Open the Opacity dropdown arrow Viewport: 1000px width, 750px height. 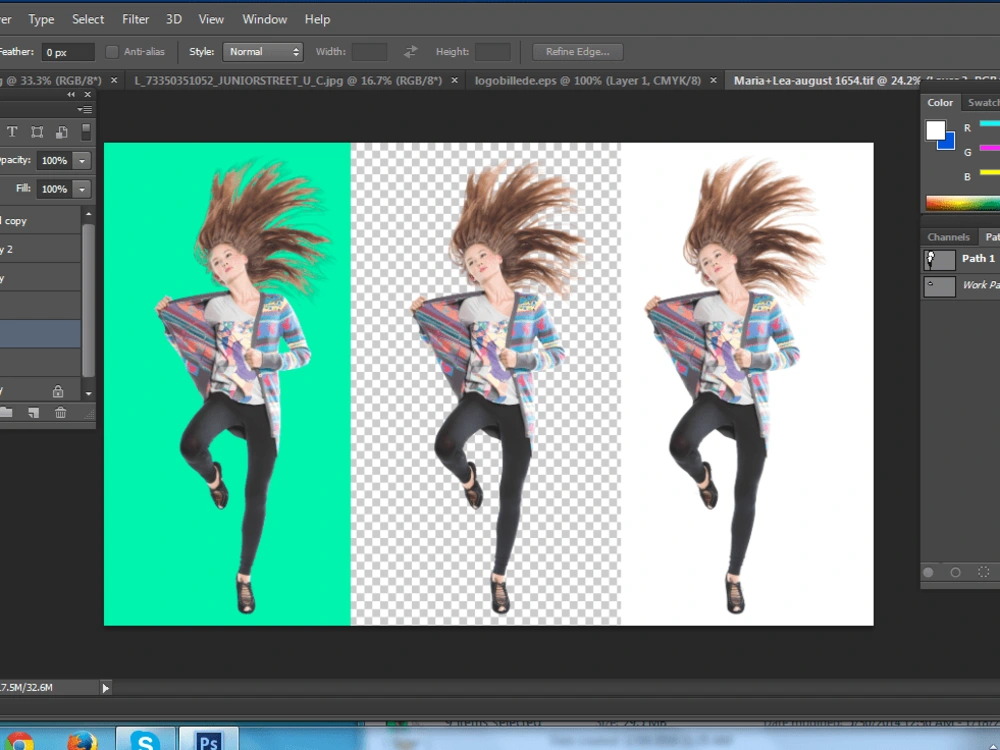[x=82, y=161]
